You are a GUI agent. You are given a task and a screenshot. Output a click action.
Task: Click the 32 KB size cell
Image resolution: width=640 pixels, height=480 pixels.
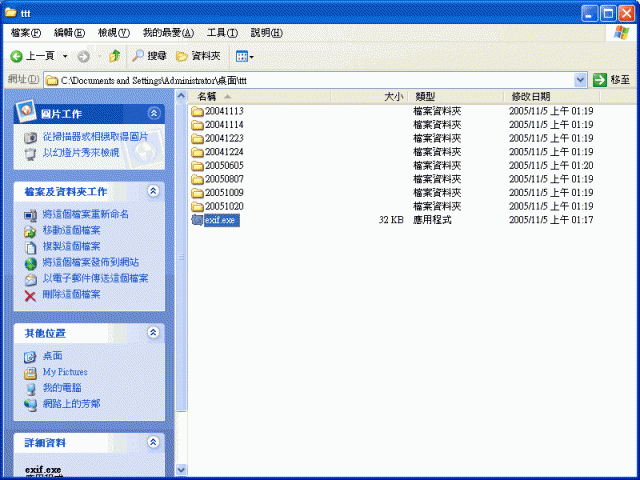391,220
